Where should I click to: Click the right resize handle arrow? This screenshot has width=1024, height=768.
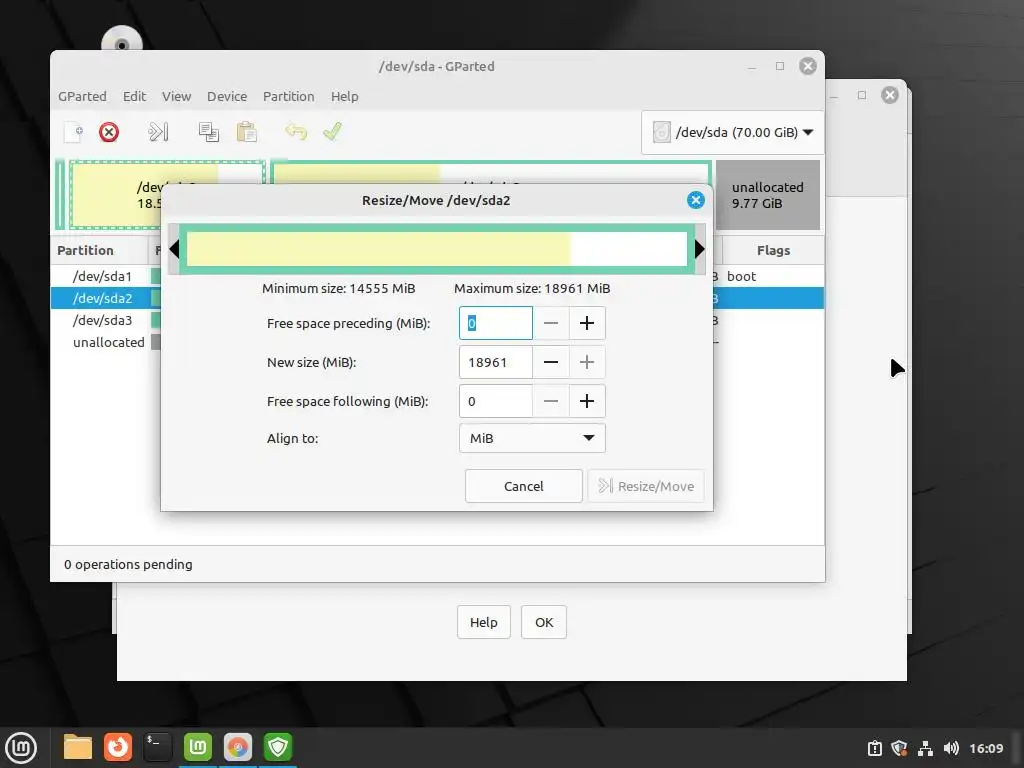tap(700, 249)
